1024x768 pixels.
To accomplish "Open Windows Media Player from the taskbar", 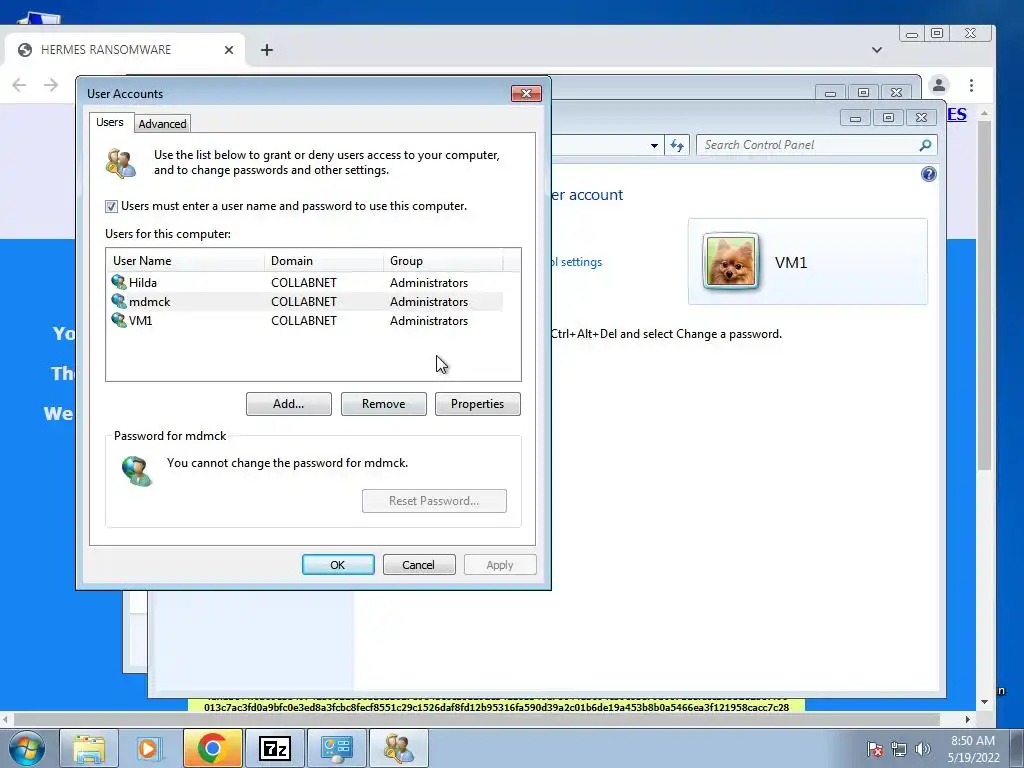I will point(150,748).
